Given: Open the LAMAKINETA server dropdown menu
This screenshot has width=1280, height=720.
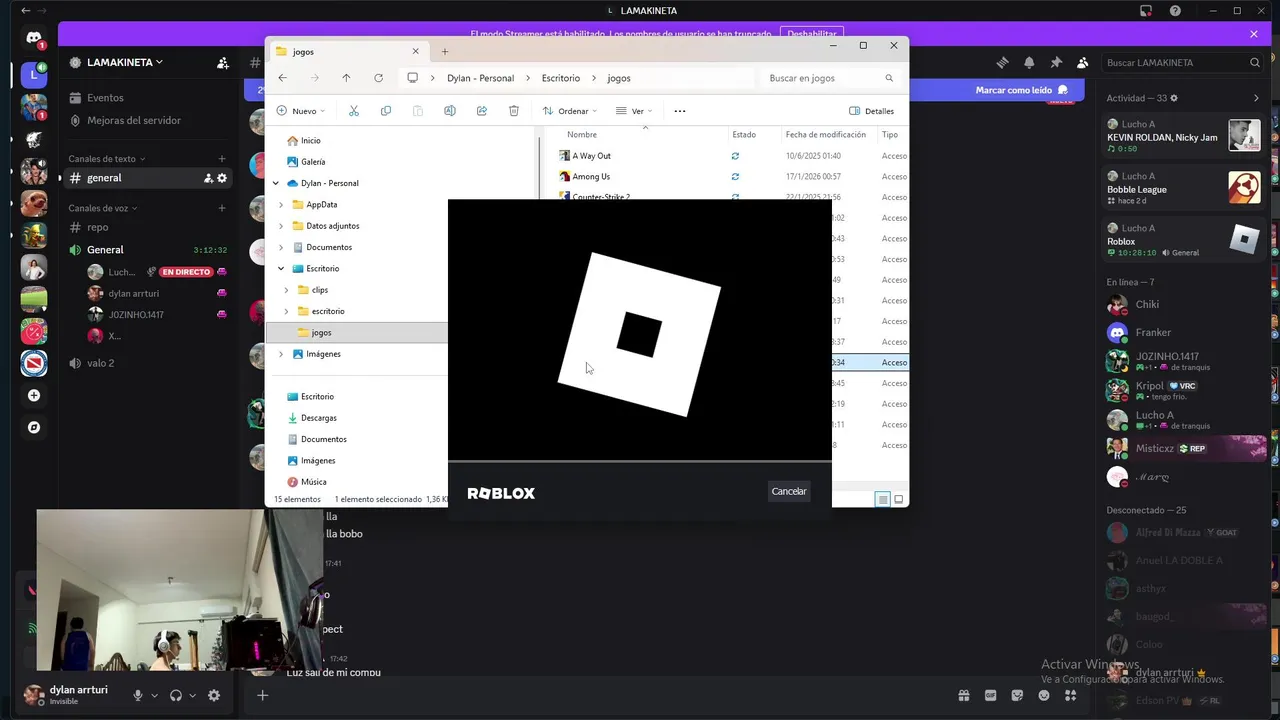Looking at the screenshot, I should coord(125,62).
